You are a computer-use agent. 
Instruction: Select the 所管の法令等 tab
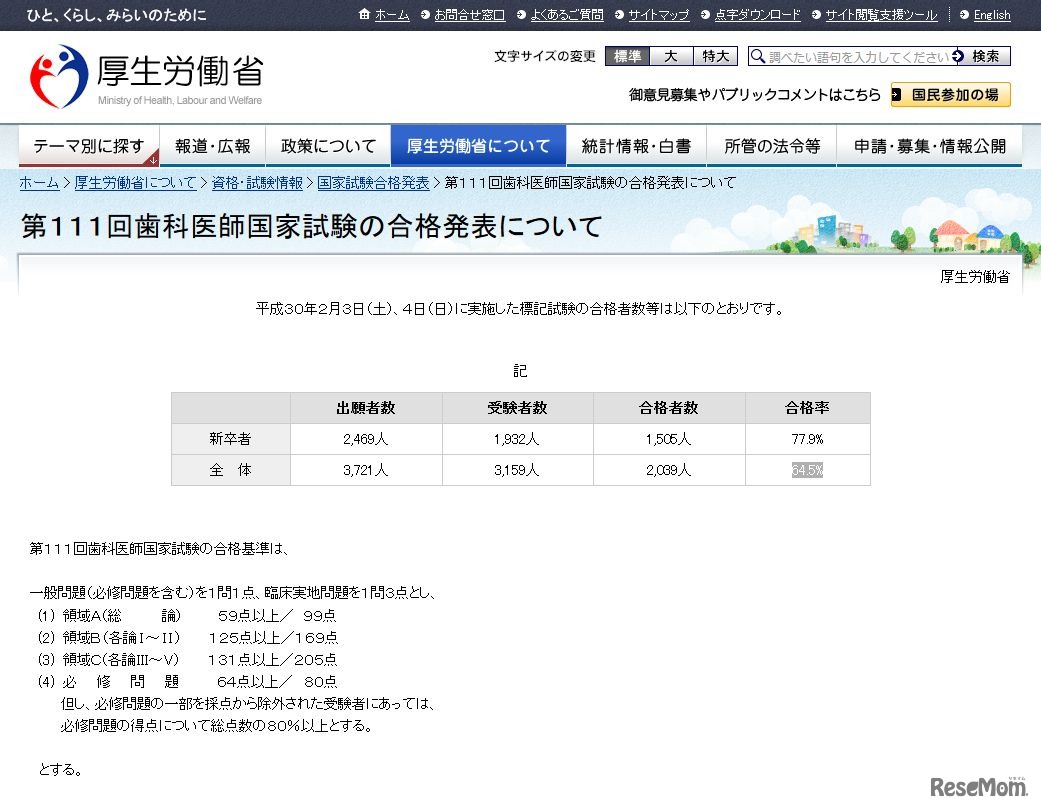coord(773,145)
